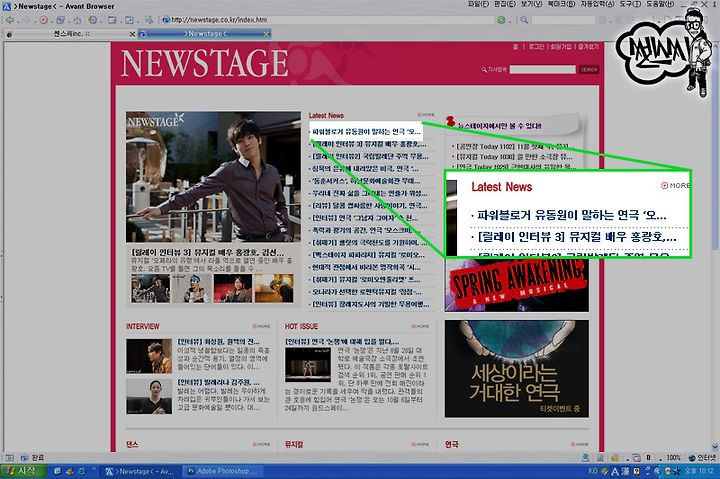Open the 파일(F) menu
This screenshot has height=479, width=720.
[x=478, y=4]
